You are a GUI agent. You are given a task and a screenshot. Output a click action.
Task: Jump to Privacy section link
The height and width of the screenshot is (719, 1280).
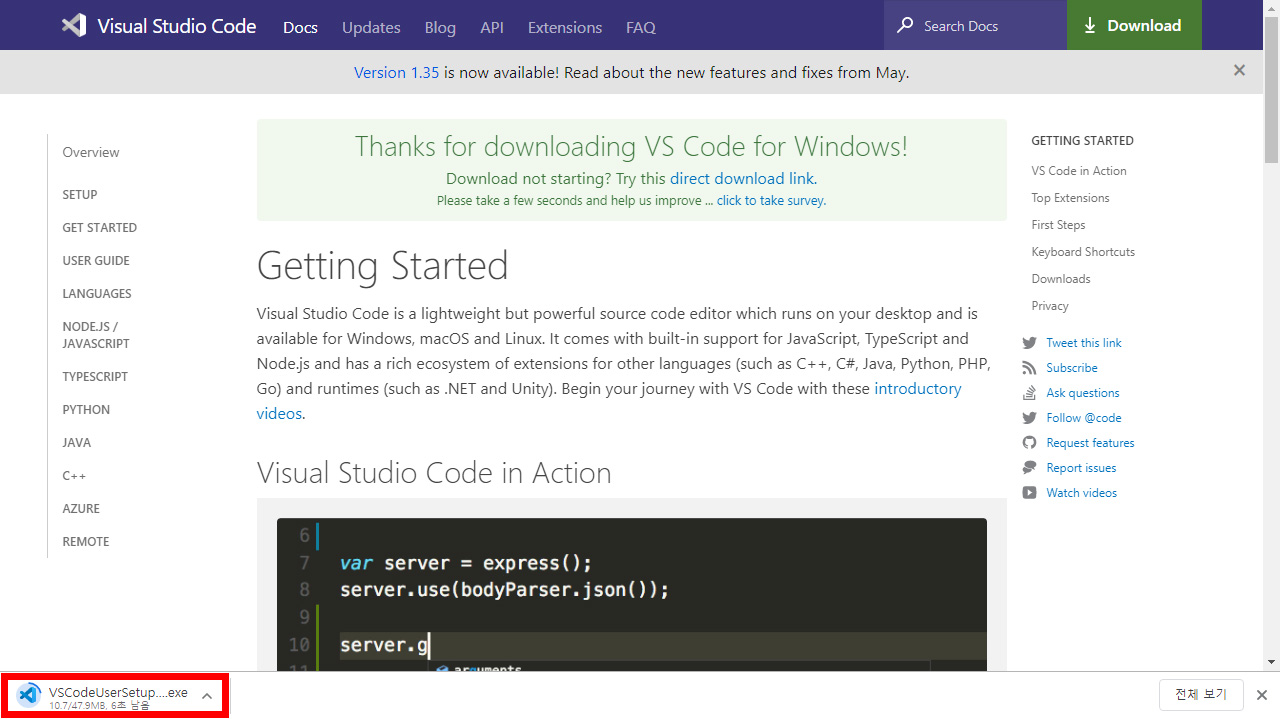[x=1050, y=306]
